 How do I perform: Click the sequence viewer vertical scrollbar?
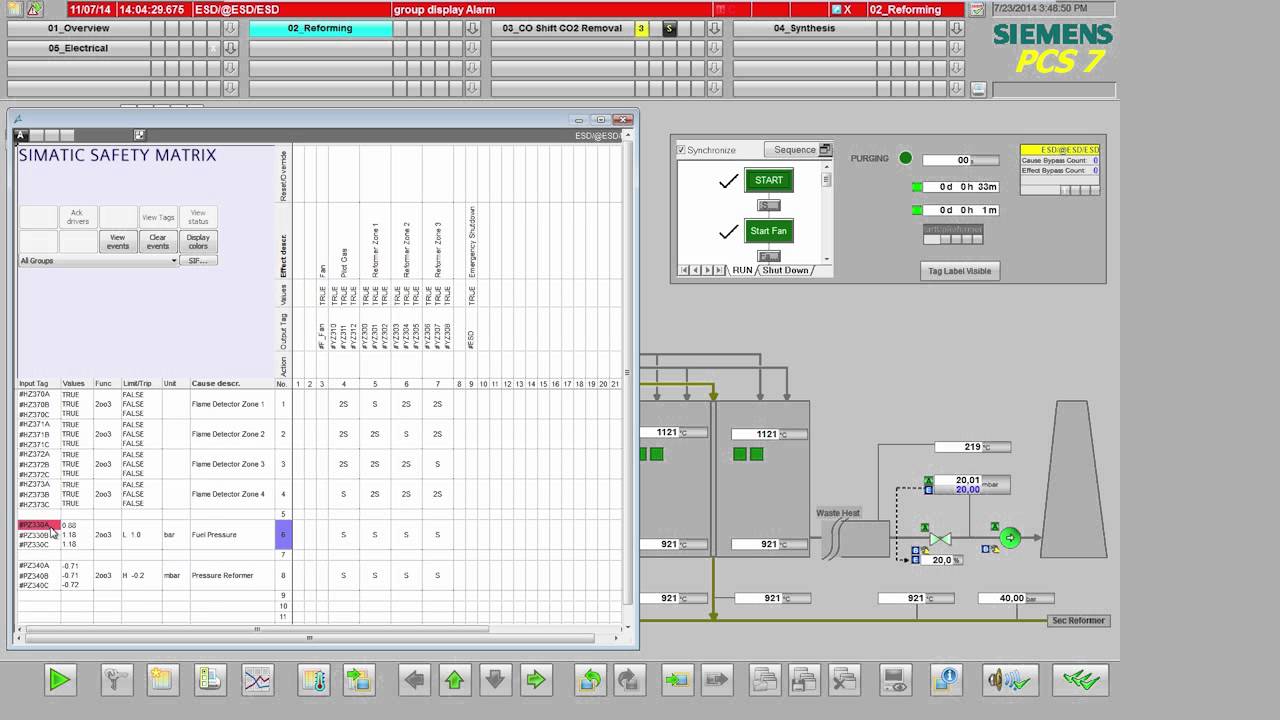(x=827, y=212)
